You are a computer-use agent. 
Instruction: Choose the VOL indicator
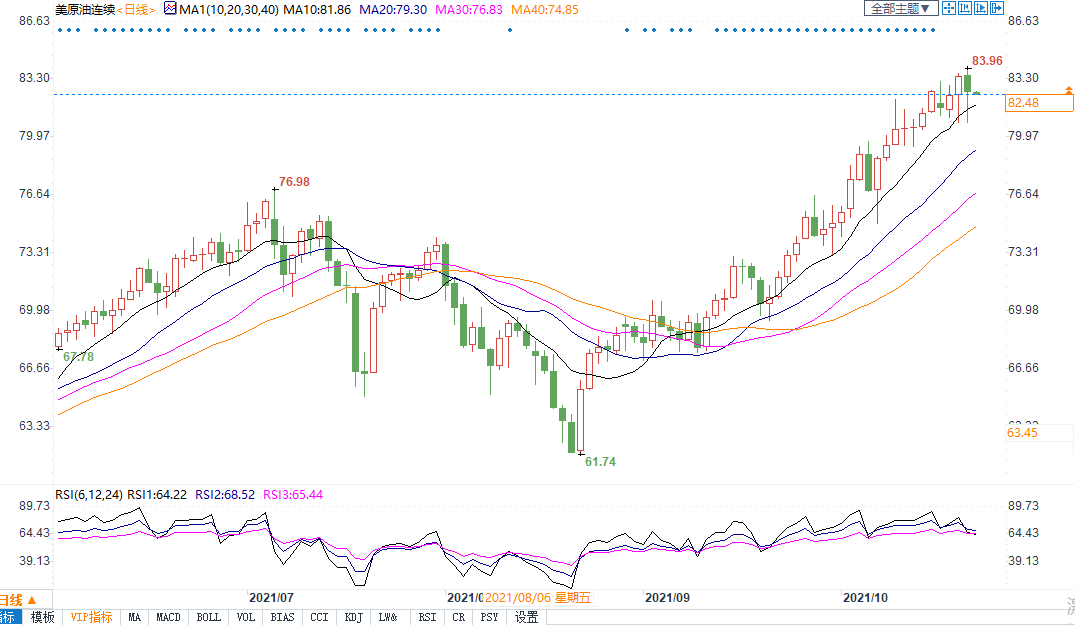[x=247, y=617]
